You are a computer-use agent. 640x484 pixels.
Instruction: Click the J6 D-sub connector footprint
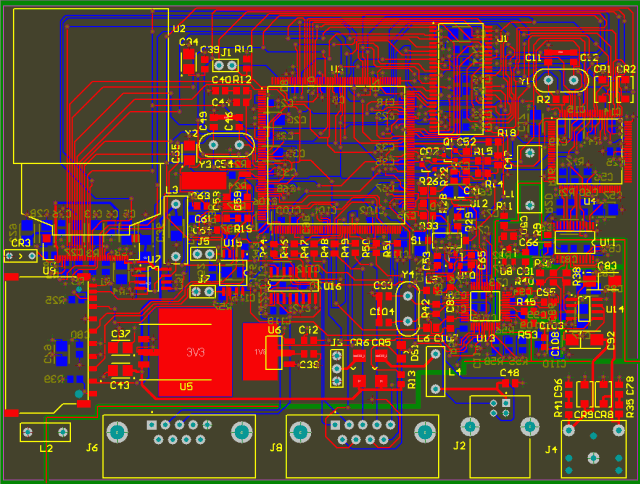pyautogui.click(x=179, y=446)
